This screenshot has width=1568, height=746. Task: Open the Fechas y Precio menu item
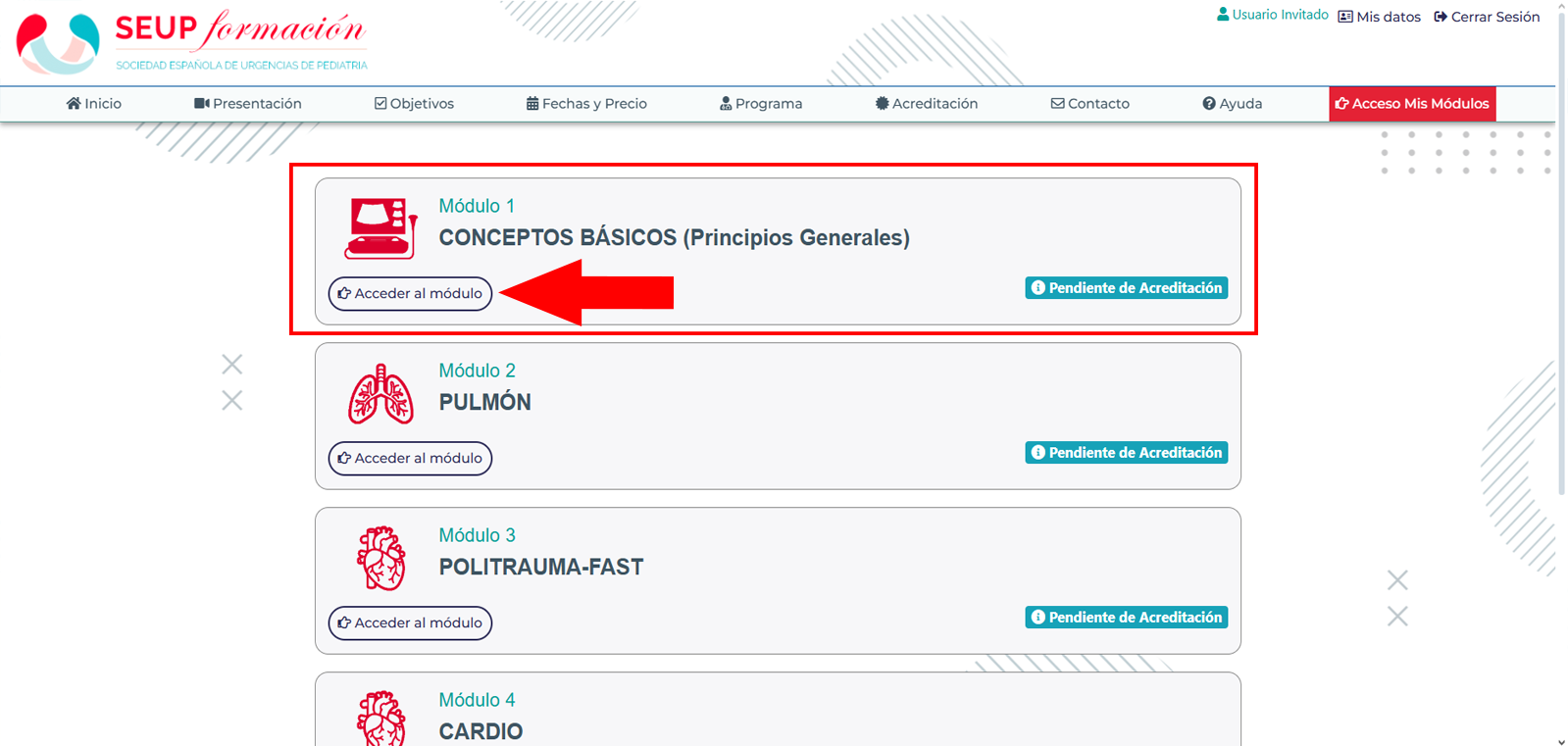click(x=586, y=104)
